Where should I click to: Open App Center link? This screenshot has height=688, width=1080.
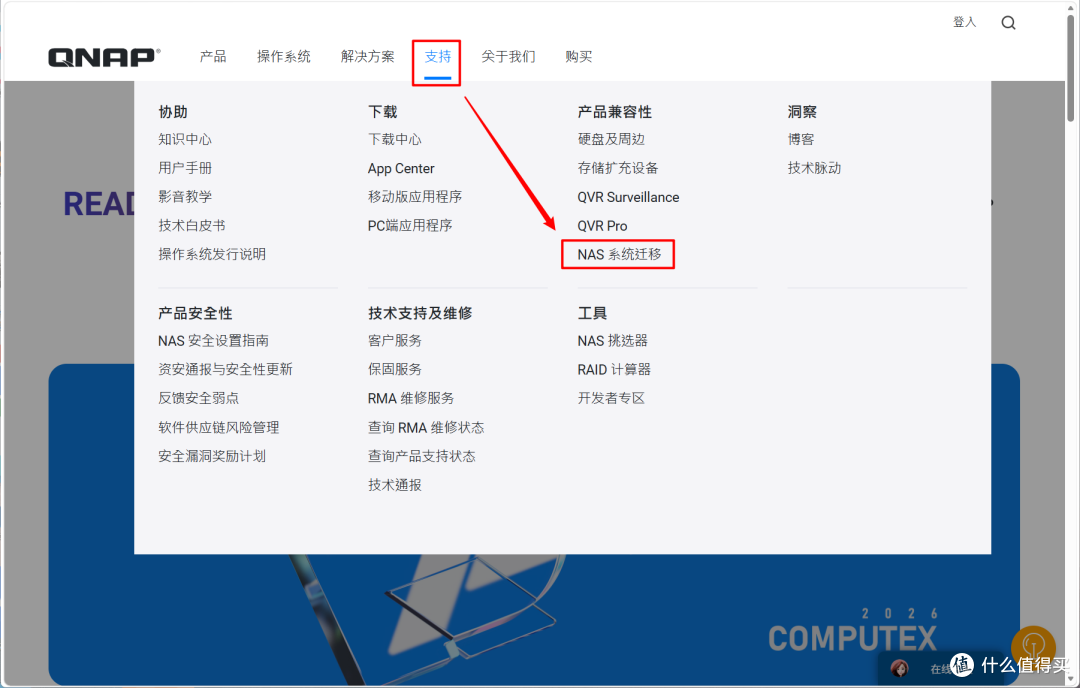[401, 169]
